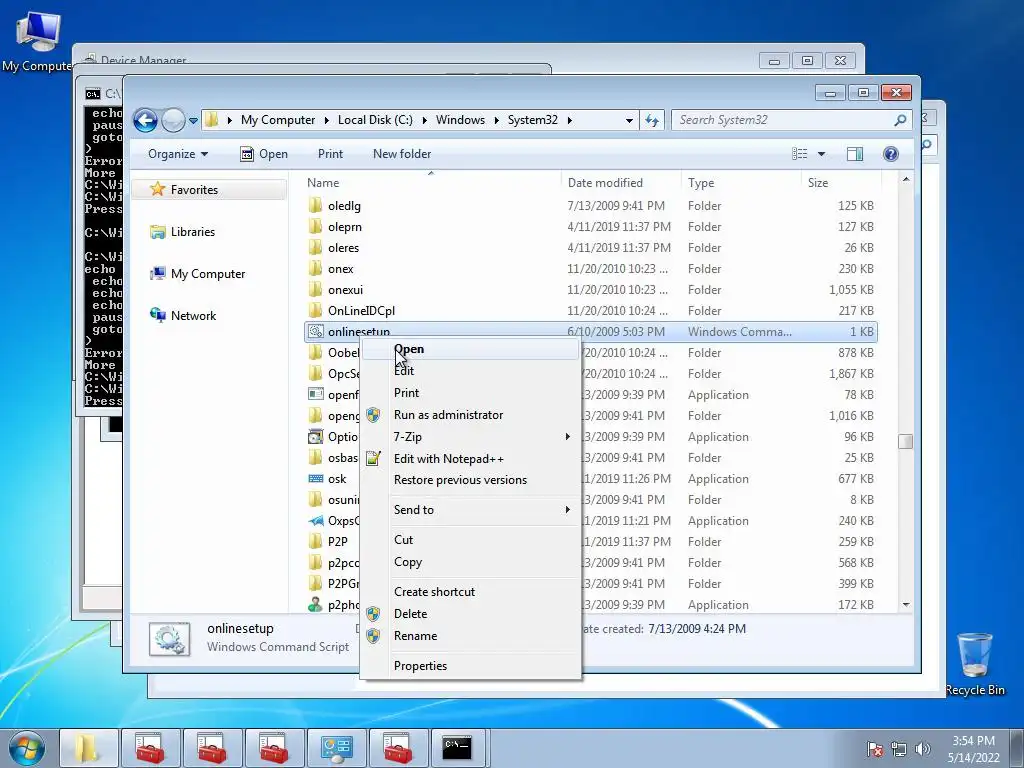The width and height of the screenshot is (1024, 768).
Task: Click the volume speaker tray icon
Action: click(922, 749)
